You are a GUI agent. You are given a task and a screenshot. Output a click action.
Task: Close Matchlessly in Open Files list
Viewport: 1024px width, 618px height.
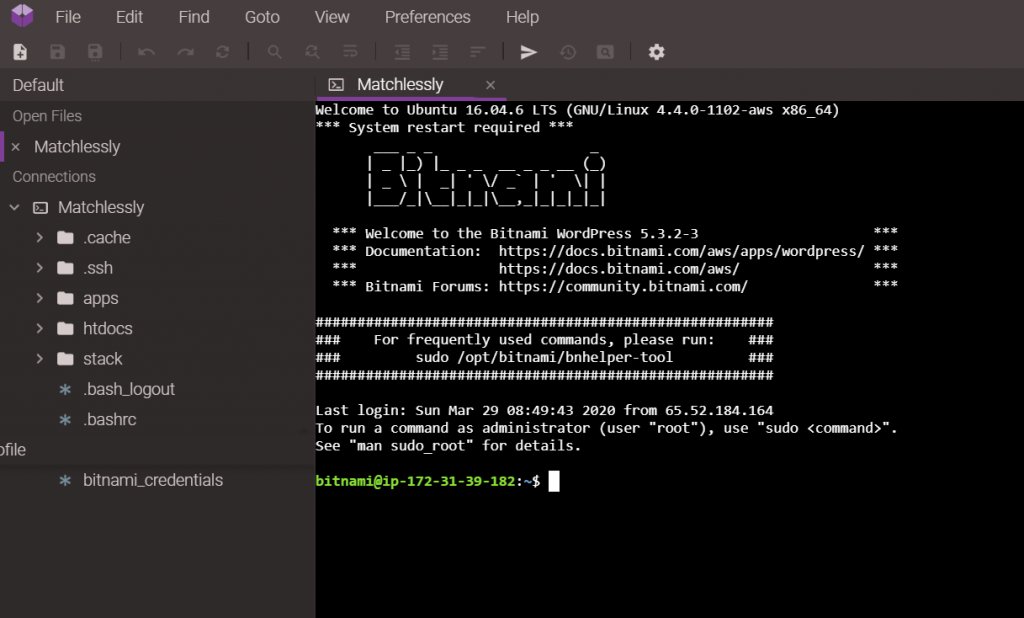pos(16,148)
